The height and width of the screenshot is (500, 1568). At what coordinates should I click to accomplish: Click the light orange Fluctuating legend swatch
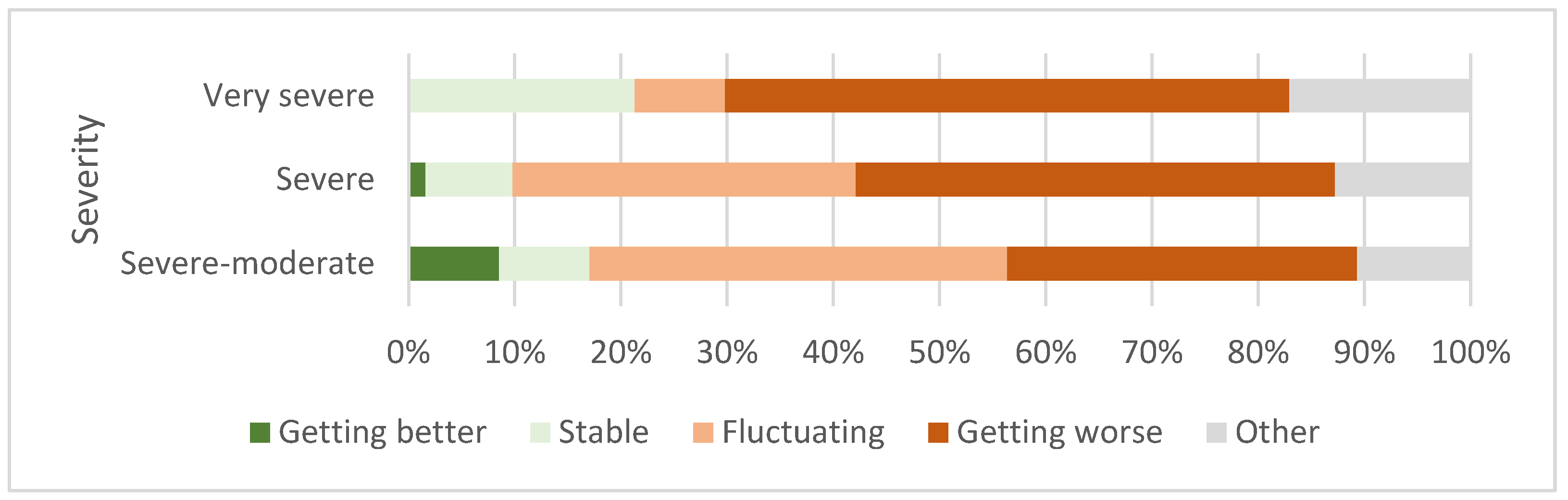coord(702,433)
